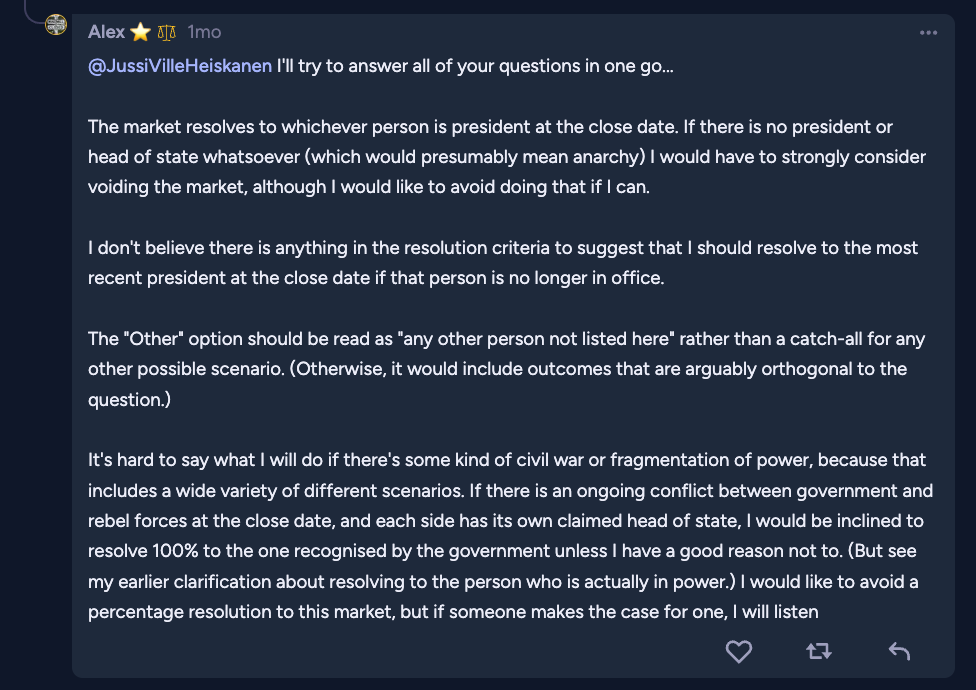
Task: Click the scales badge next to Alex's name
Action: [x=166, y=32]
